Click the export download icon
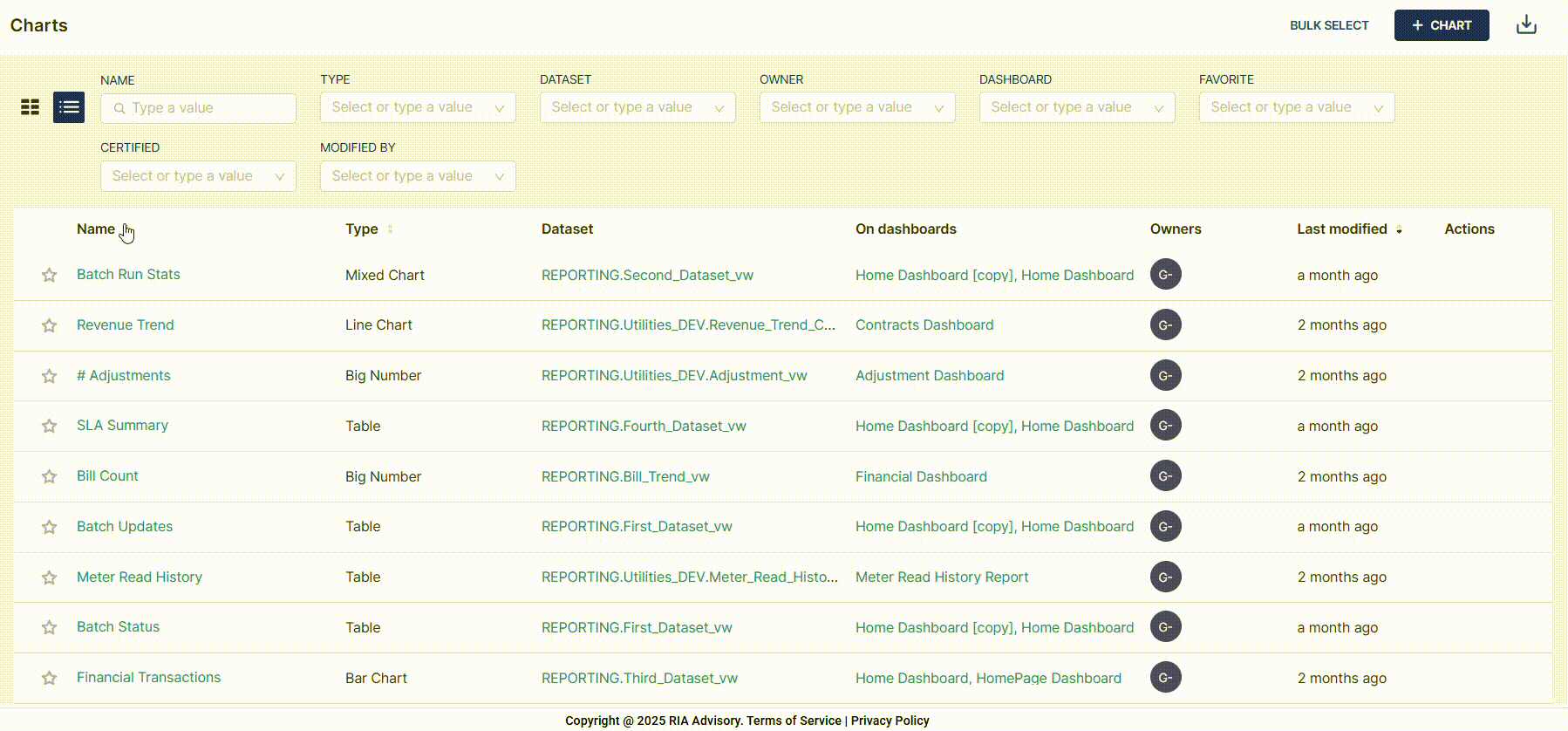The width and height of the screenshot is (1568, 731). click(1526, 25)
